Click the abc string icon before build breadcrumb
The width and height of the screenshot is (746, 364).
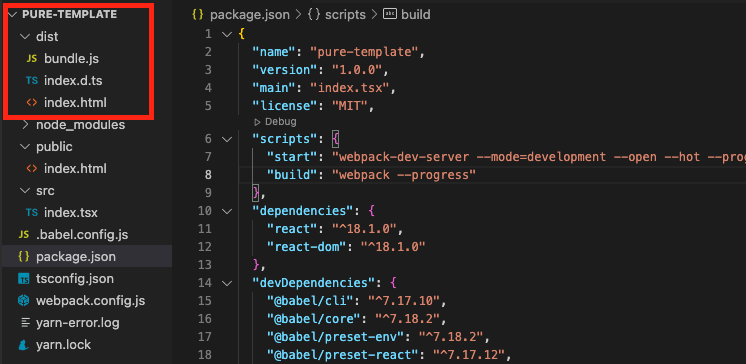(390, 14)
